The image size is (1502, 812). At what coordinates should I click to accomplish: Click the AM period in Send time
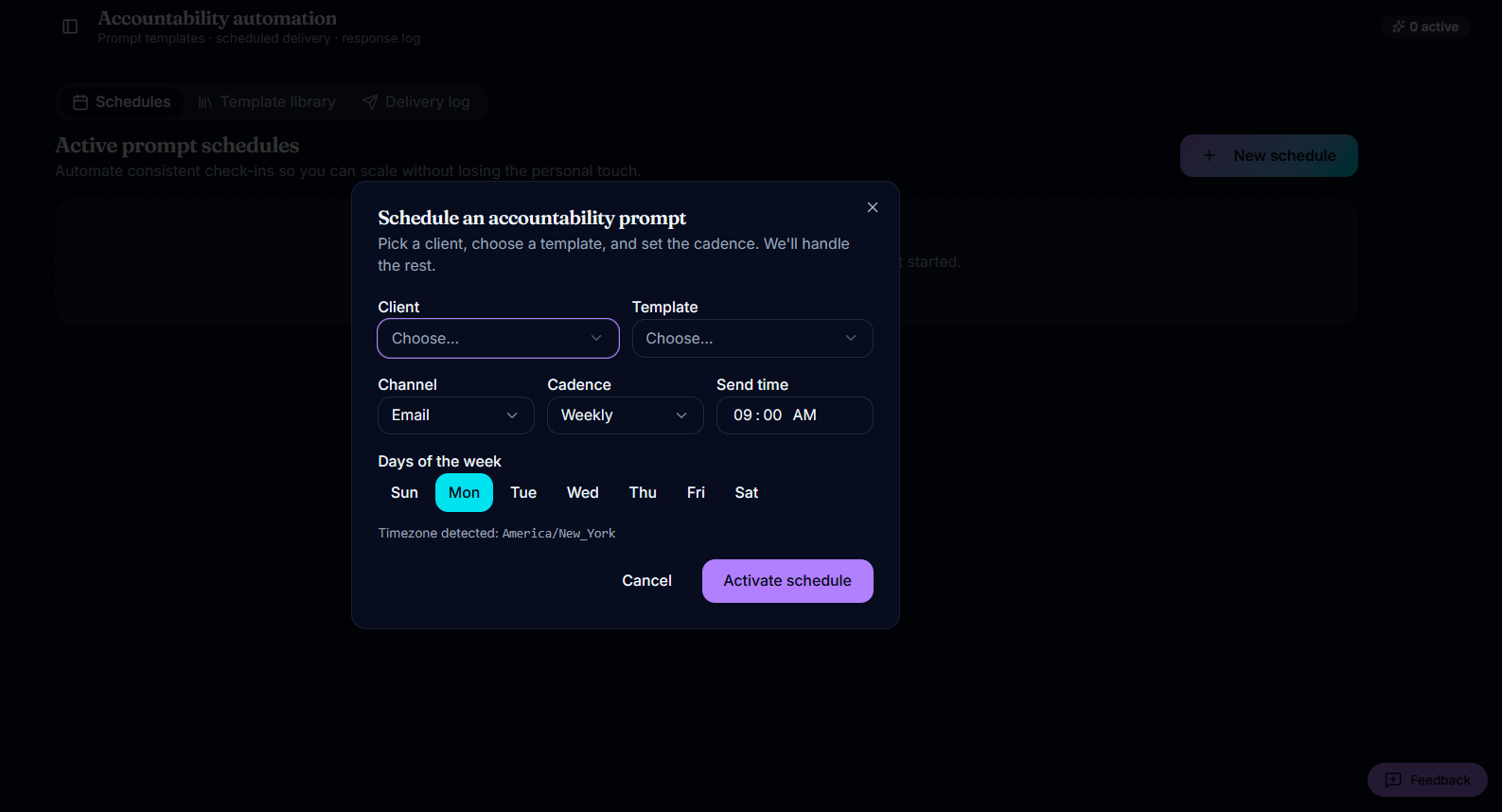click(x=804, y=415)
